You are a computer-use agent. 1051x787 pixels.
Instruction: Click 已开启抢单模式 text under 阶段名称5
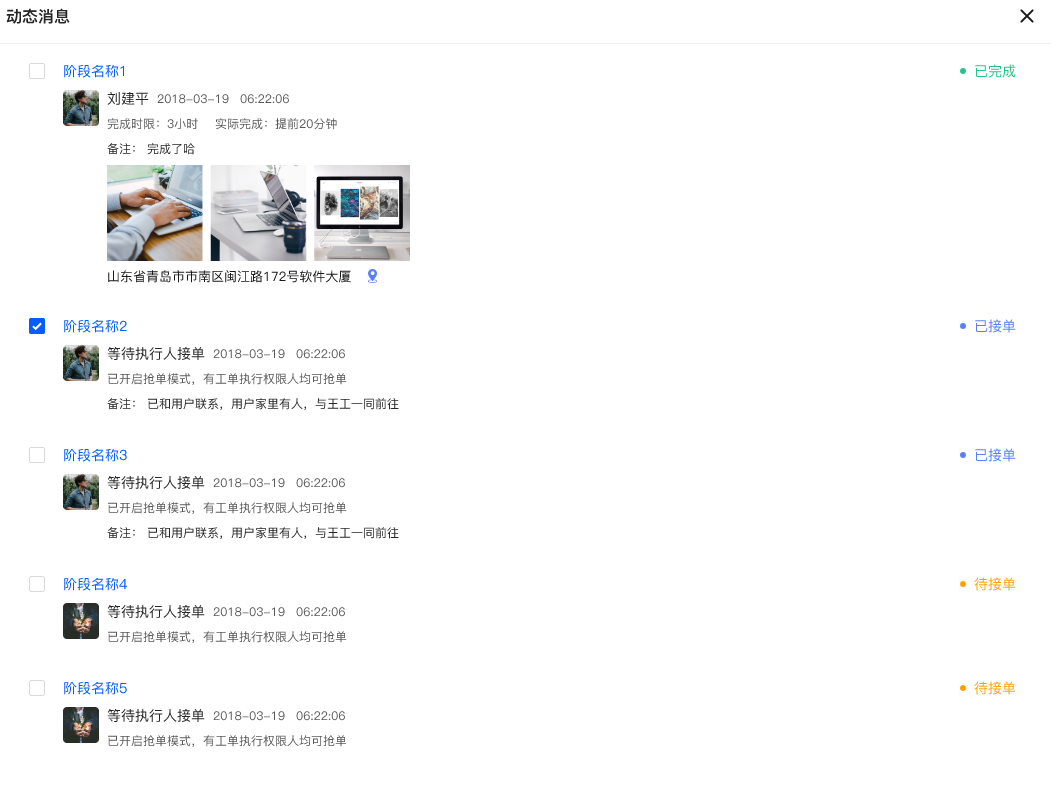227,741
